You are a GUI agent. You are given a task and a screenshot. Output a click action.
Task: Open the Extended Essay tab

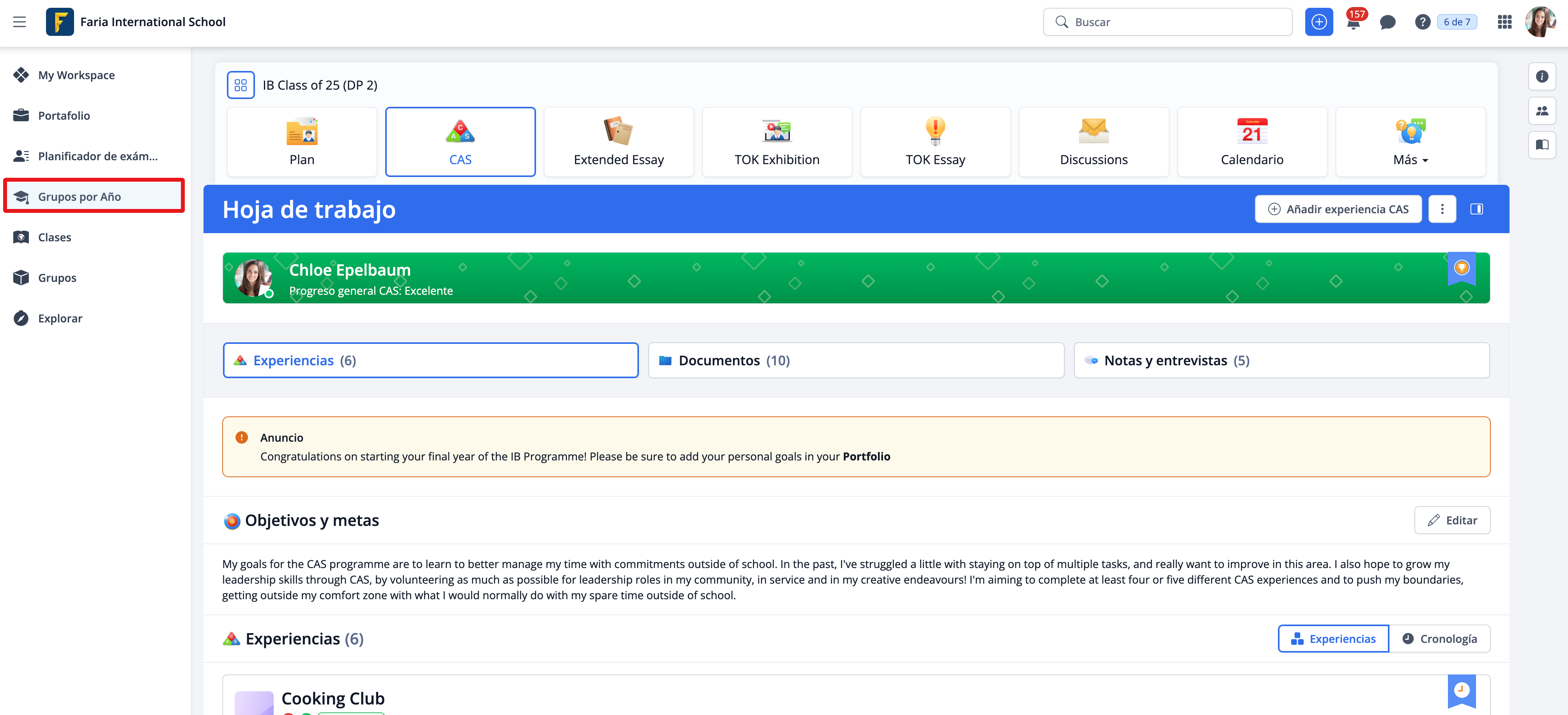click(x=618, y=142)
